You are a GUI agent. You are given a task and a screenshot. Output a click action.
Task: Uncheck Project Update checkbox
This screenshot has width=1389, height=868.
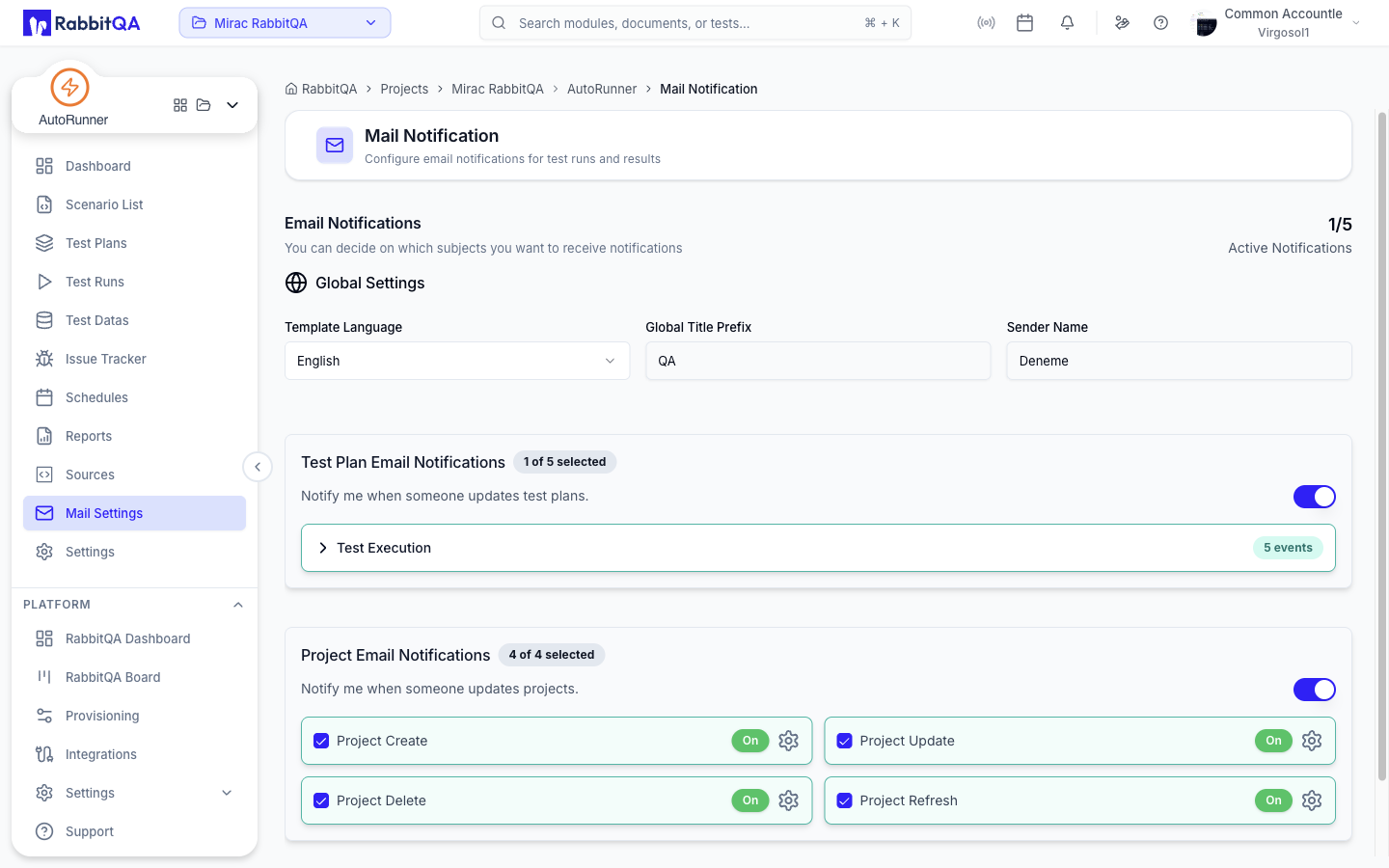tap(844, 741)
